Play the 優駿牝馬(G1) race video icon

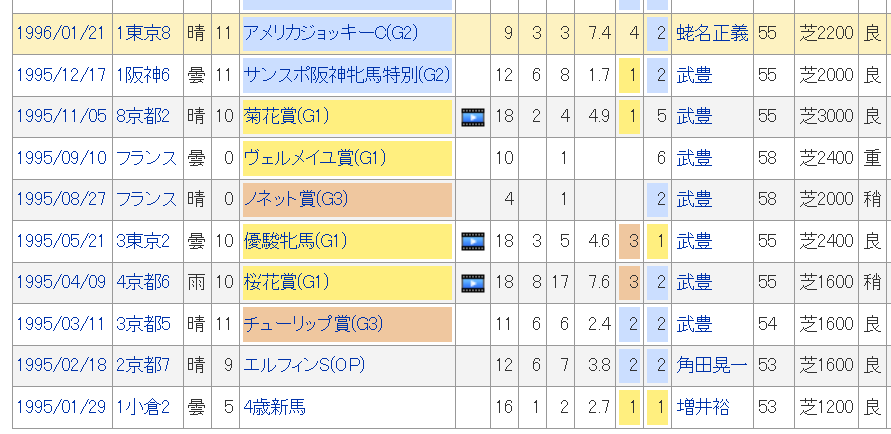tap(472, 241)
